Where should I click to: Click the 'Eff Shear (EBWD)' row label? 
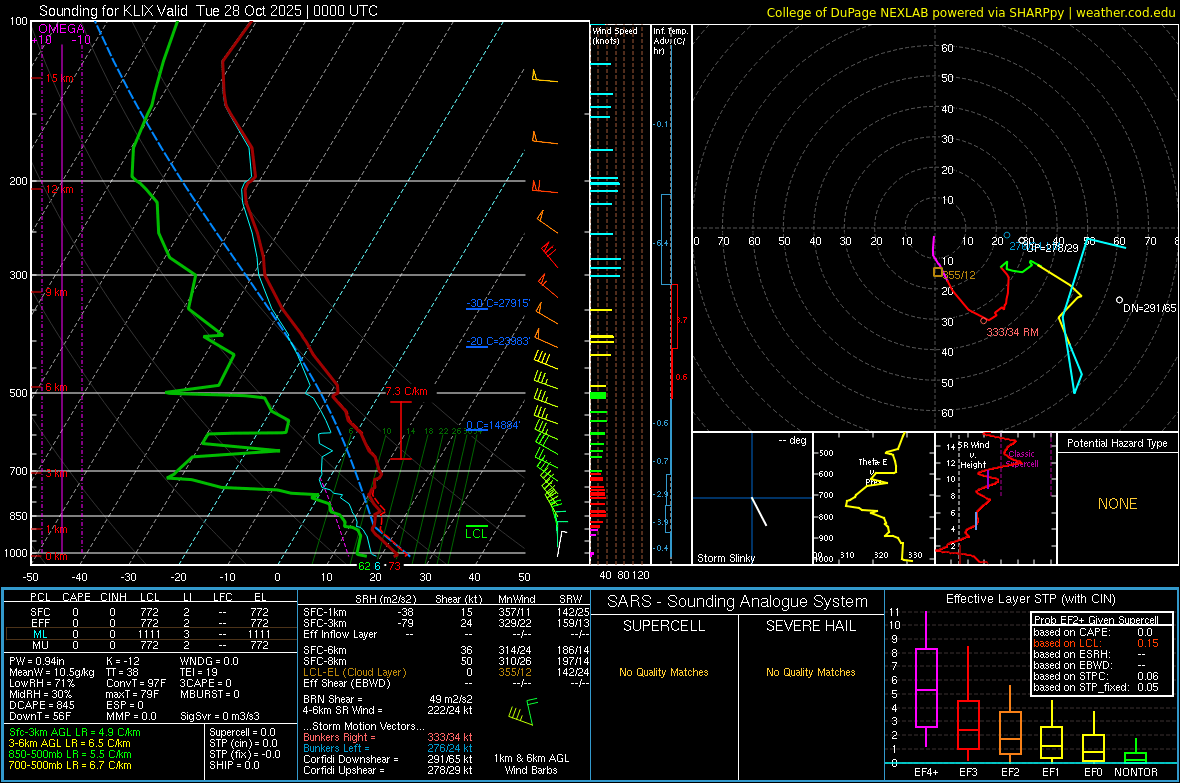(347, 683)
